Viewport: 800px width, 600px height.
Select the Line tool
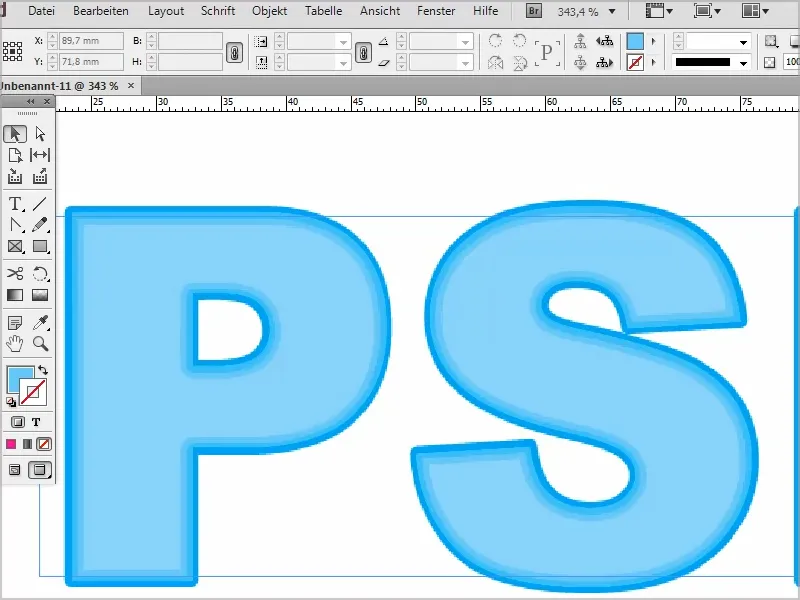[x=40, y=204]
